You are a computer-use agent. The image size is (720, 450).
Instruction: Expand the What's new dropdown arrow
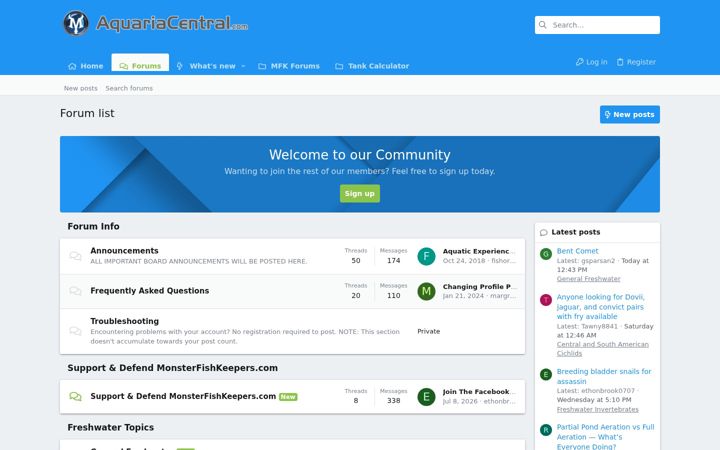click(x=243, y=66)
